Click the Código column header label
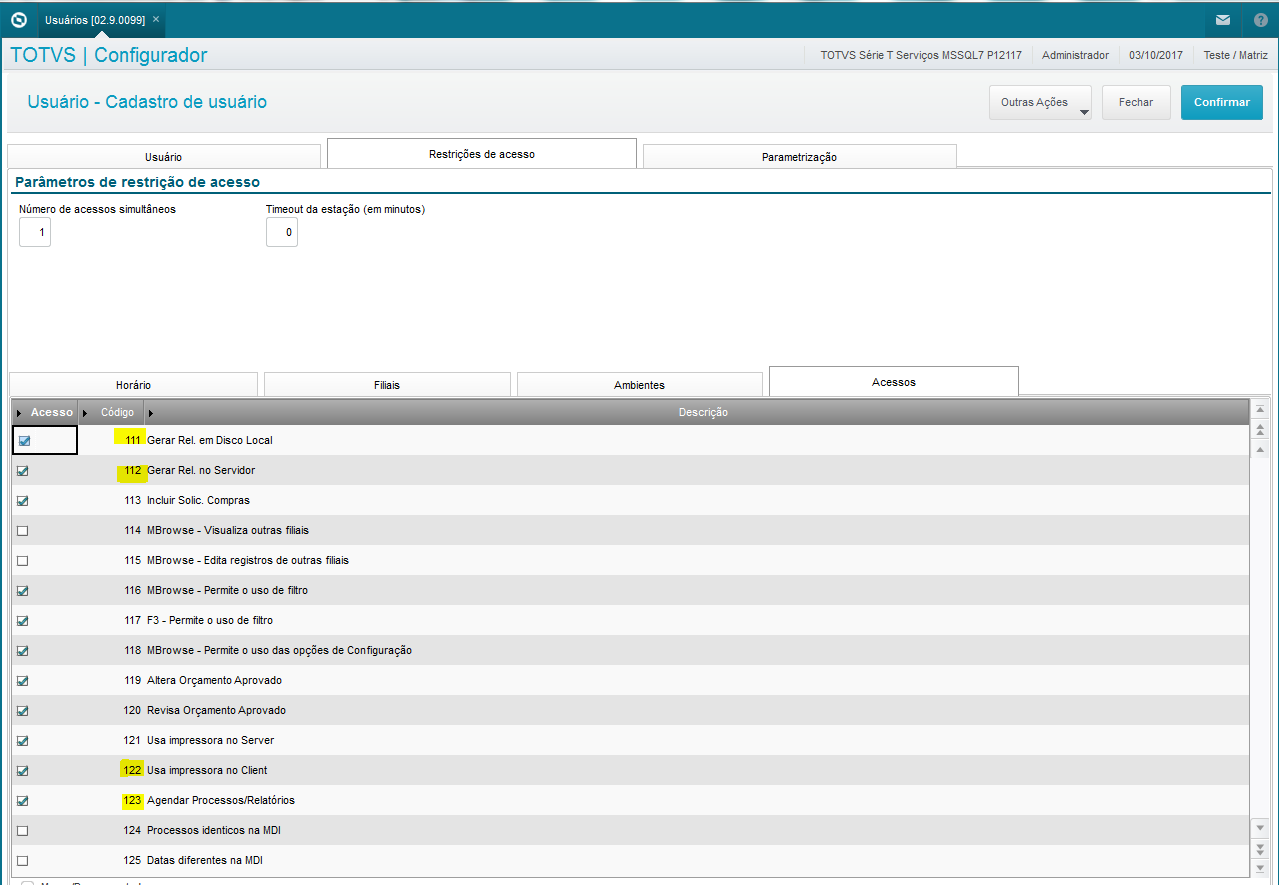1279x885 pixels. (x=117, y=412)
